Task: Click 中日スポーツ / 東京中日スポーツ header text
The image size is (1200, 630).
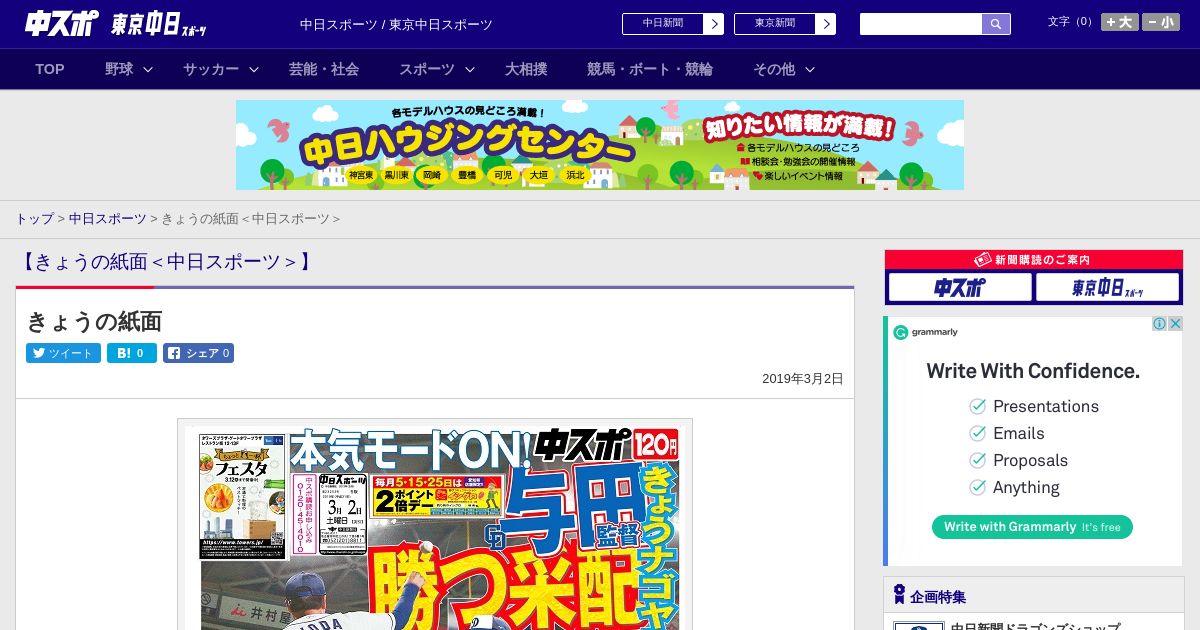Action: tap(396, 24)
